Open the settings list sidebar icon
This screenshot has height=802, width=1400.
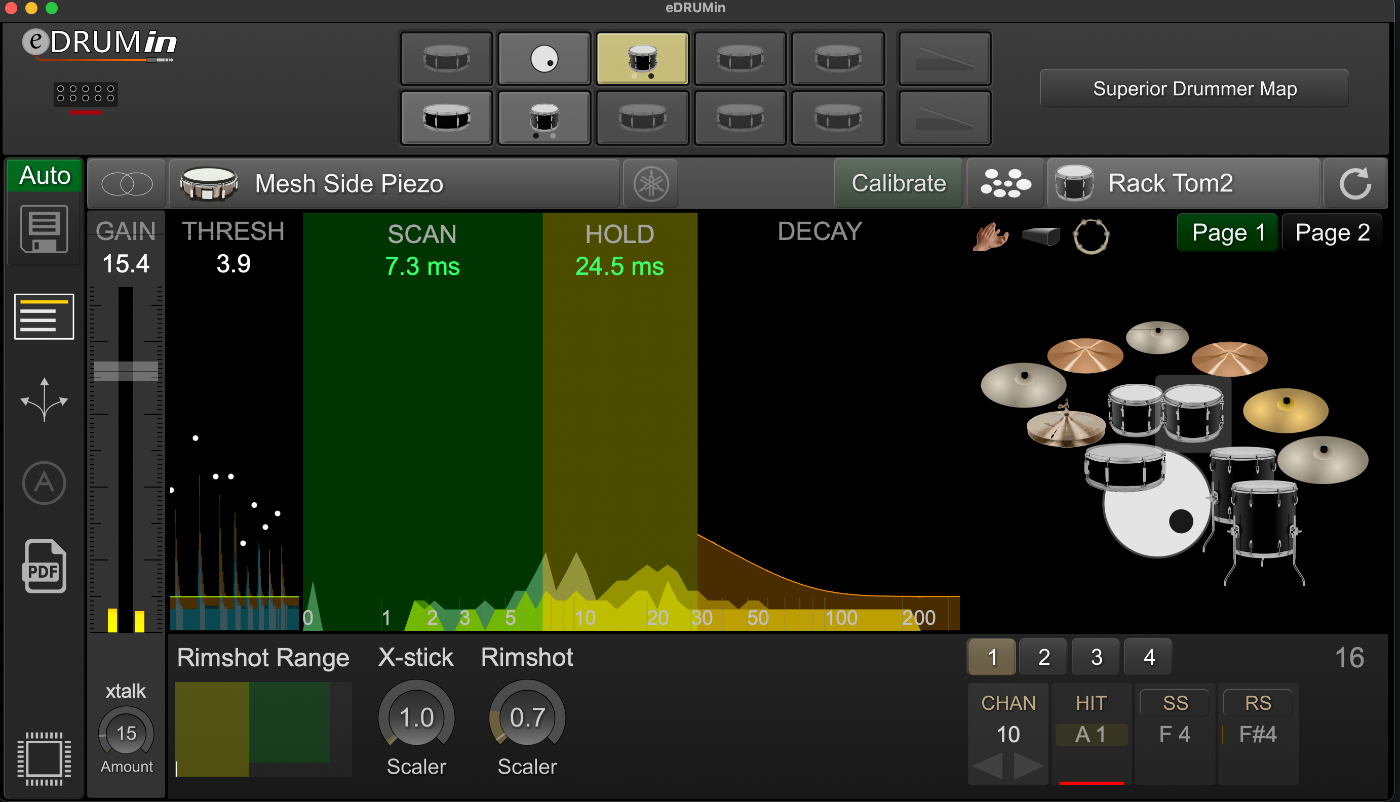point(44,317)
